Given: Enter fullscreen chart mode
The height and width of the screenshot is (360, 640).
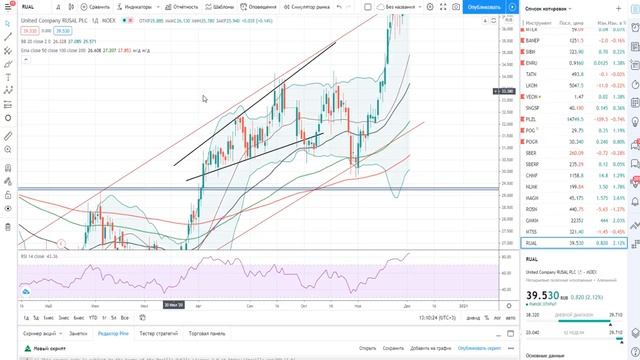Looking at the screenshot, I should coord(443,7).
